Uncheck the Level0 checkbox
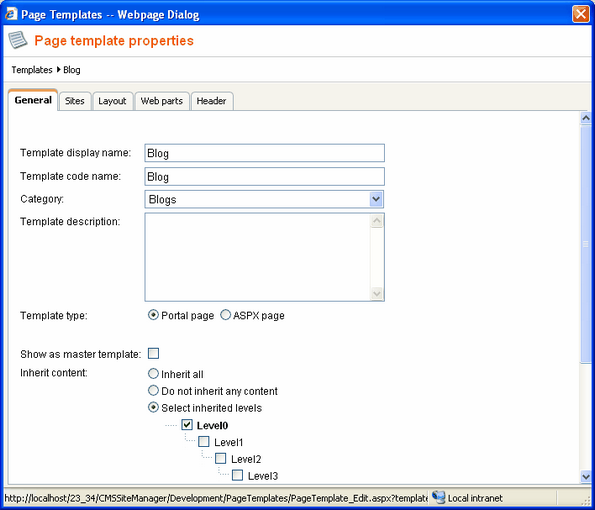Screen dimensions: 595x510 click(187, 425)
